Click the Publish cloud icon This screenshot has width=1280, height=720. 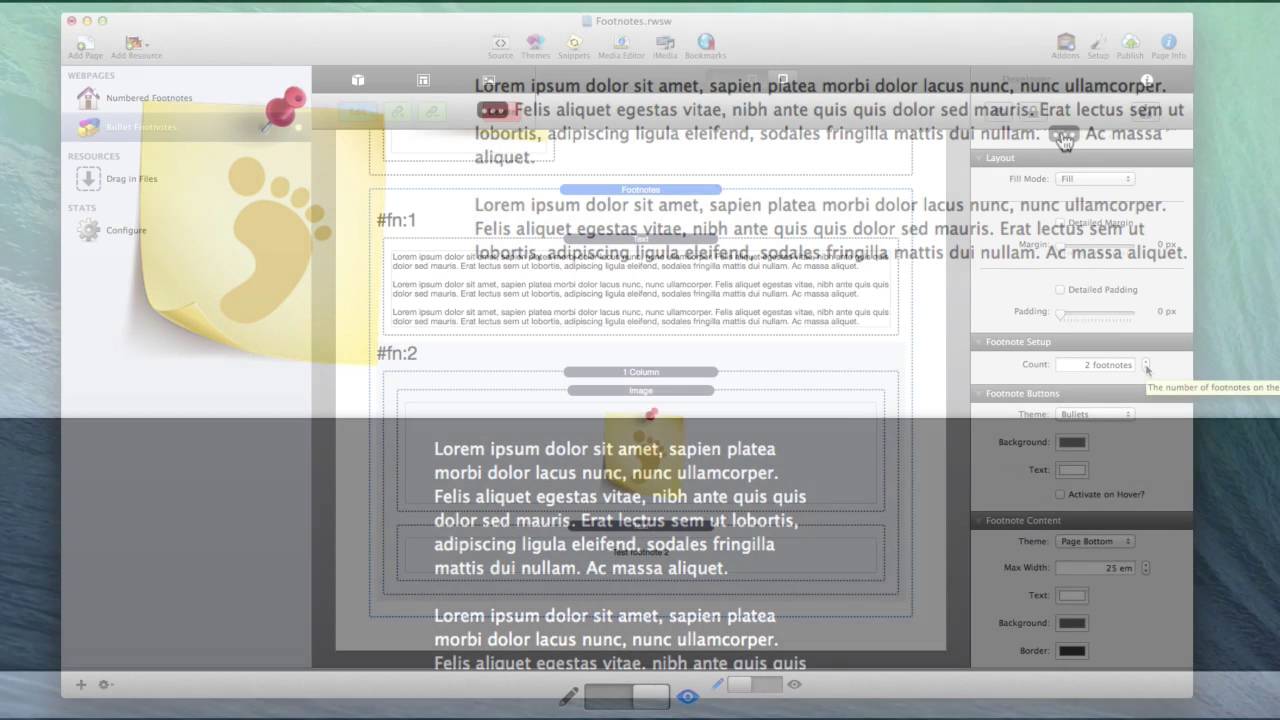[x=1130, y=43]
